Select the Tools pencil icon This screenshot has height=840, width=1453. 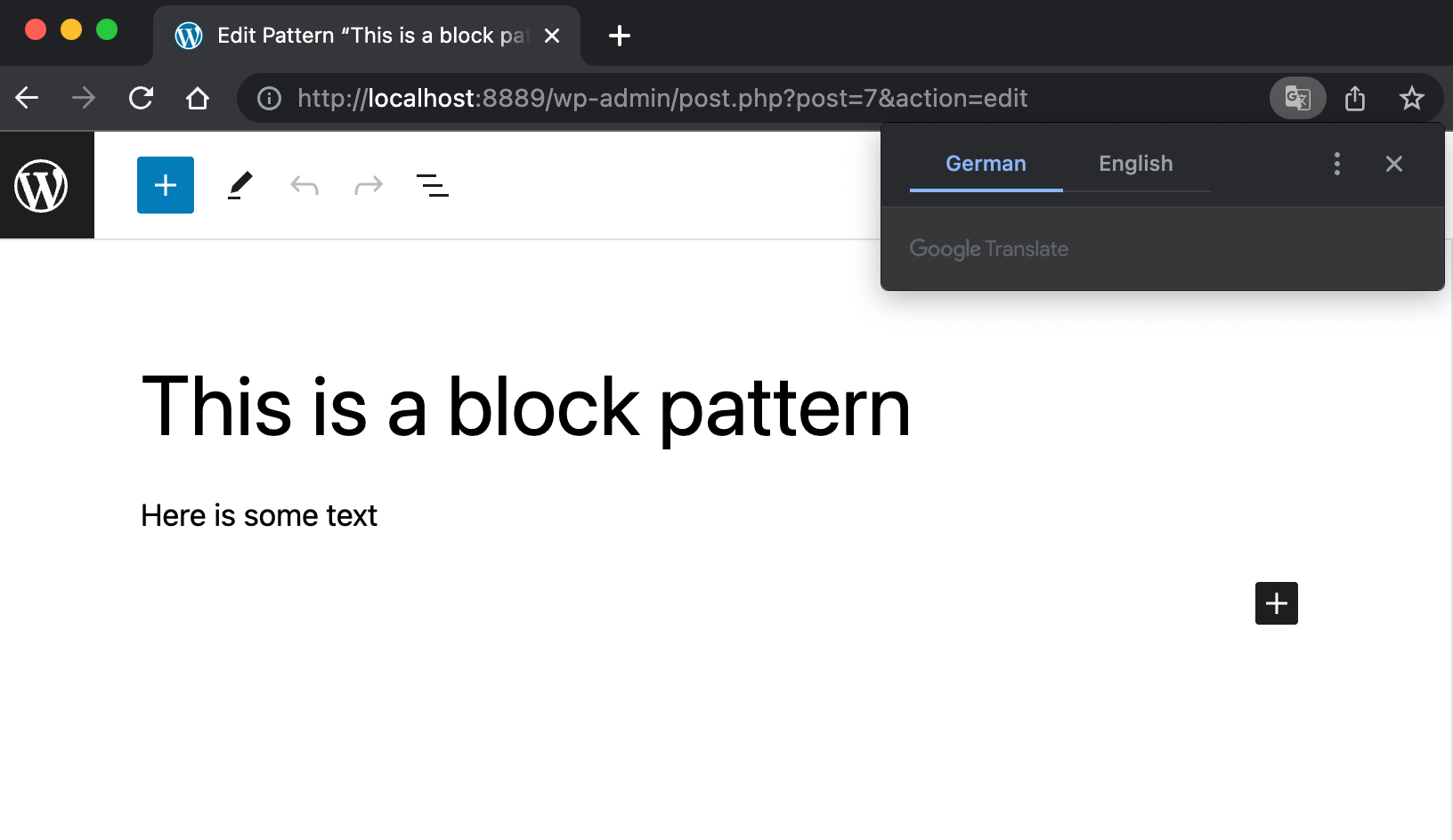239,185
